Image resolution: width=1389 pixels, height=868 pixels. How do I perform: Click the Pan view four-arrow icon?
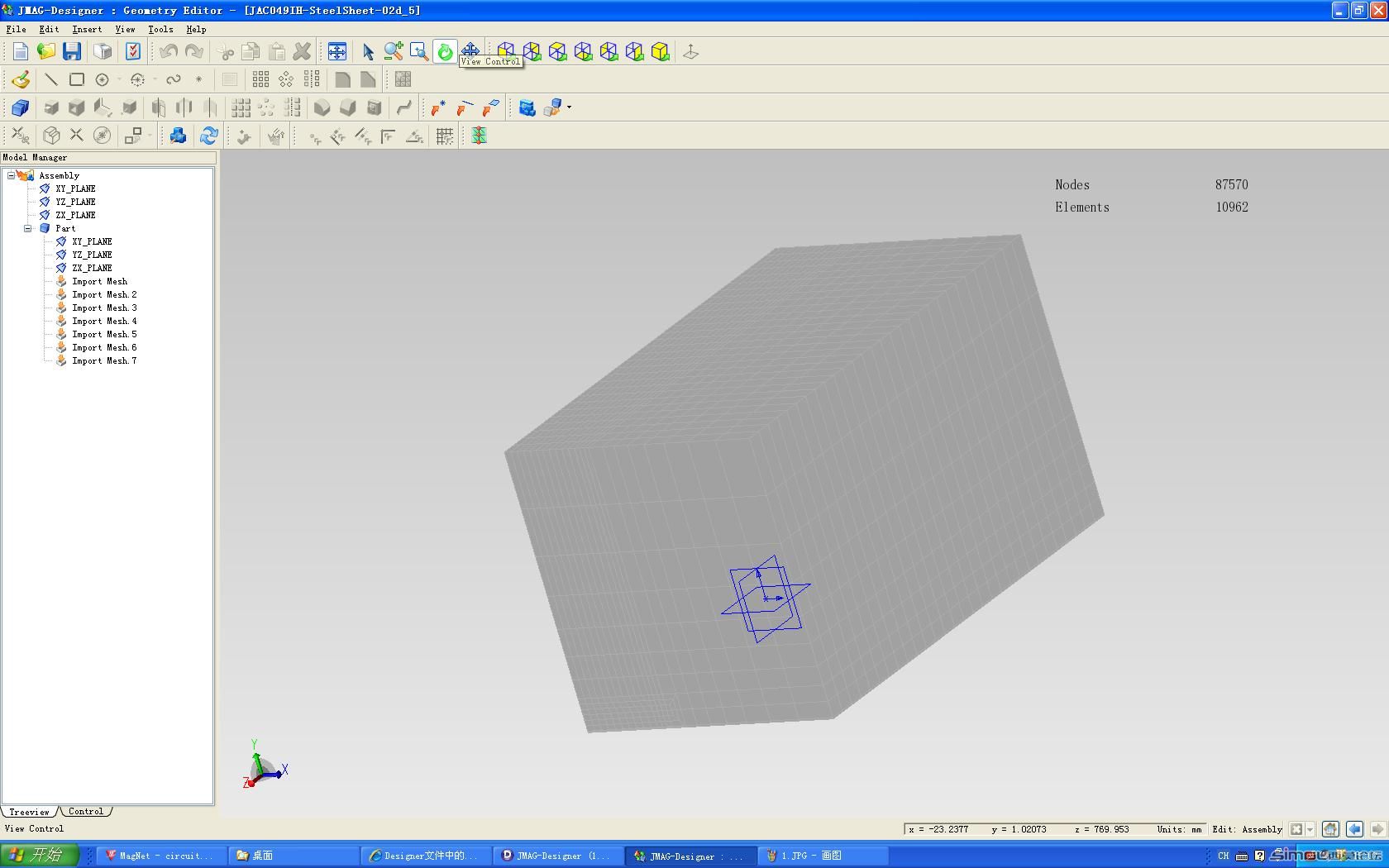coord(470,50)
